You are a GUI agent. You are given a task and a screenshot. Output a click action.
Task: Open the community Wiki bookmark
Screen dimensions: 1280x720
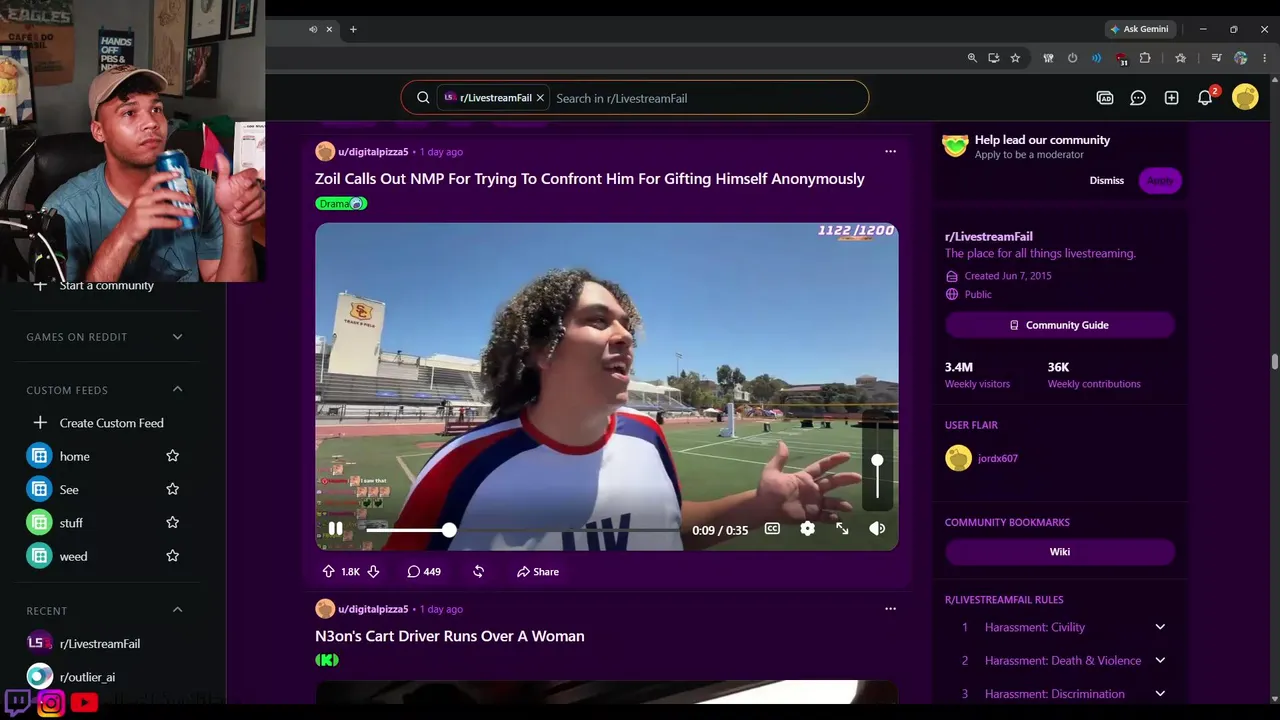click(x=1059, y=551)
